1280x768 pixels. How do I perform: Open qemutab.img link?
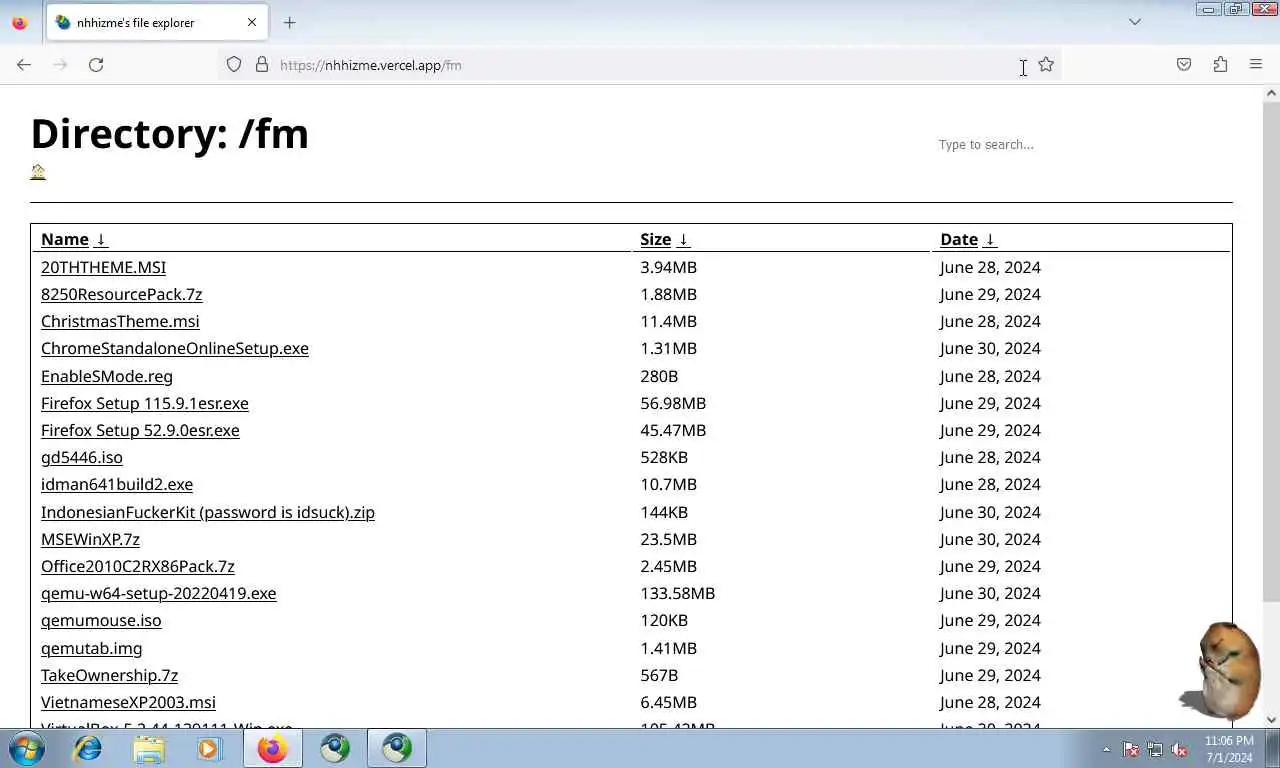click(x=91, y=648)
